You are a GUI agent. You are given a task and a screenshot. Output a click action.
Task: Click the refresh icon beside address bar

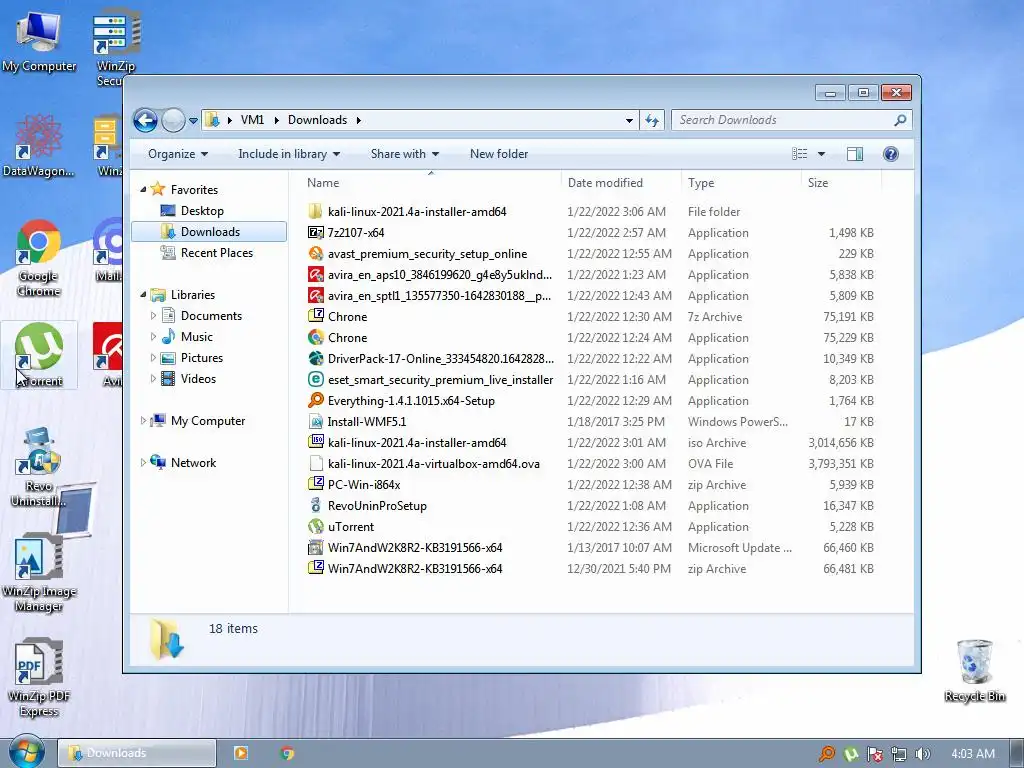click(x=652, y=120)
